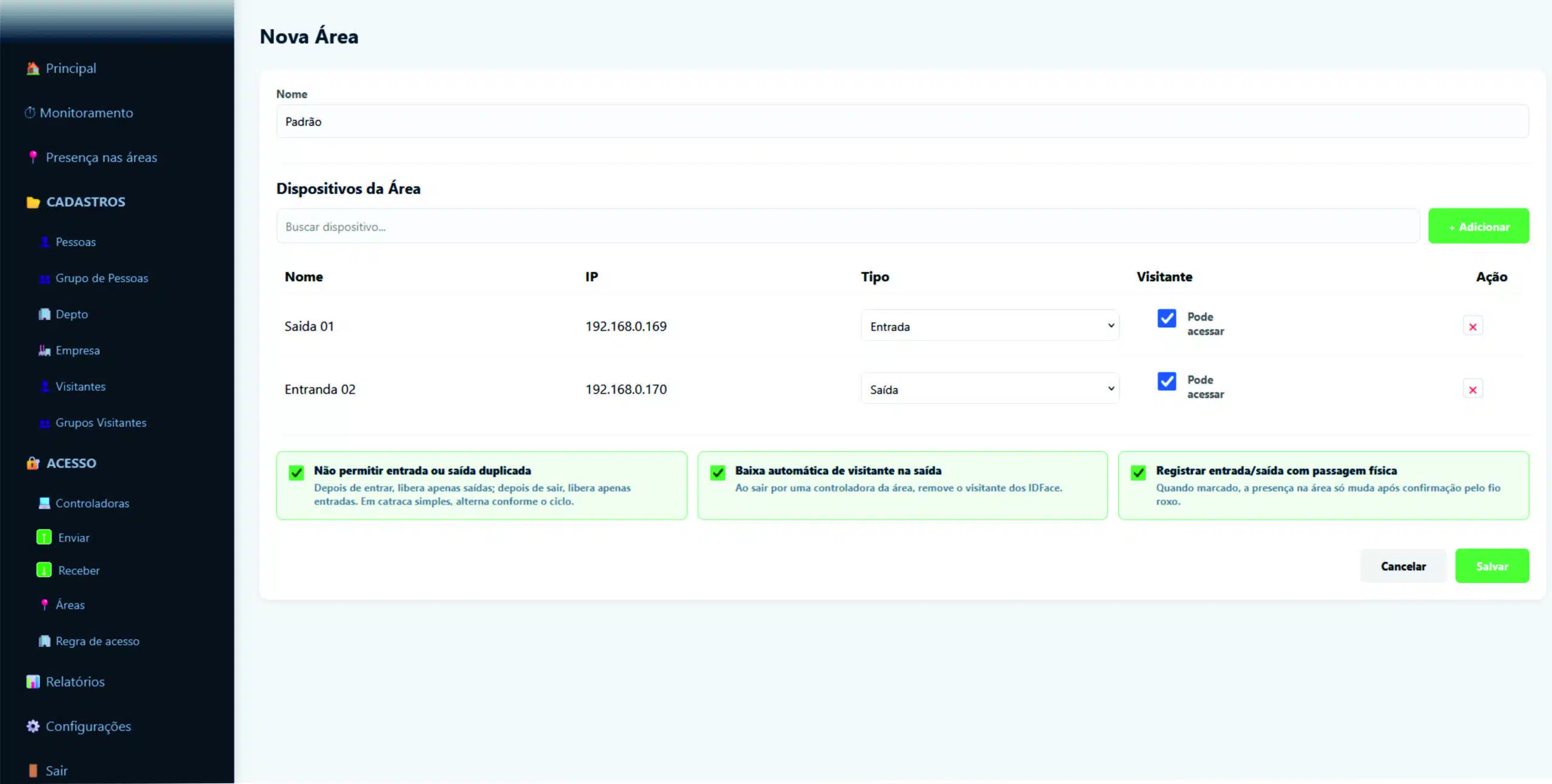Click IP address 192.168.0.170
1552x784 pixels.
(x=626, y=390)
